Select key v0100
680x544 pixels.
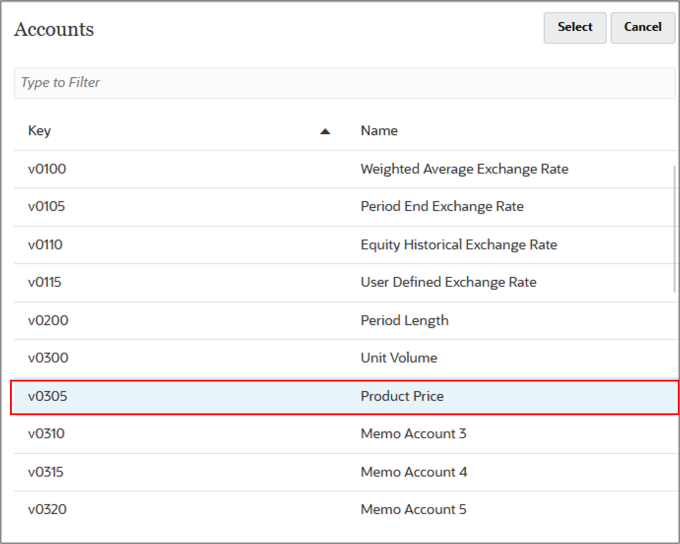[47, 169]
